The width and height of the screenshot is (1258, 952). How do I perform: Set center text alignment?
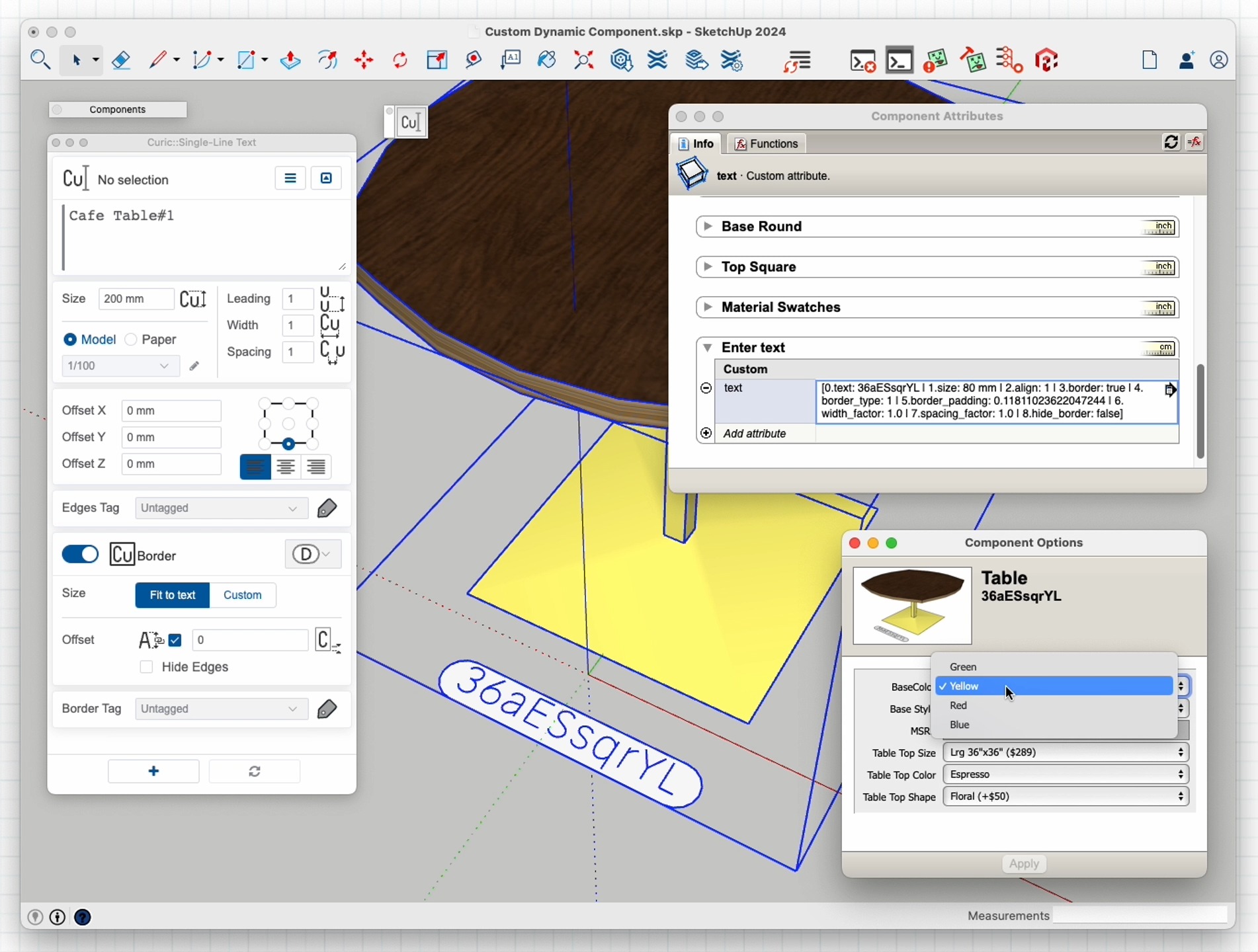coord(286,467)
